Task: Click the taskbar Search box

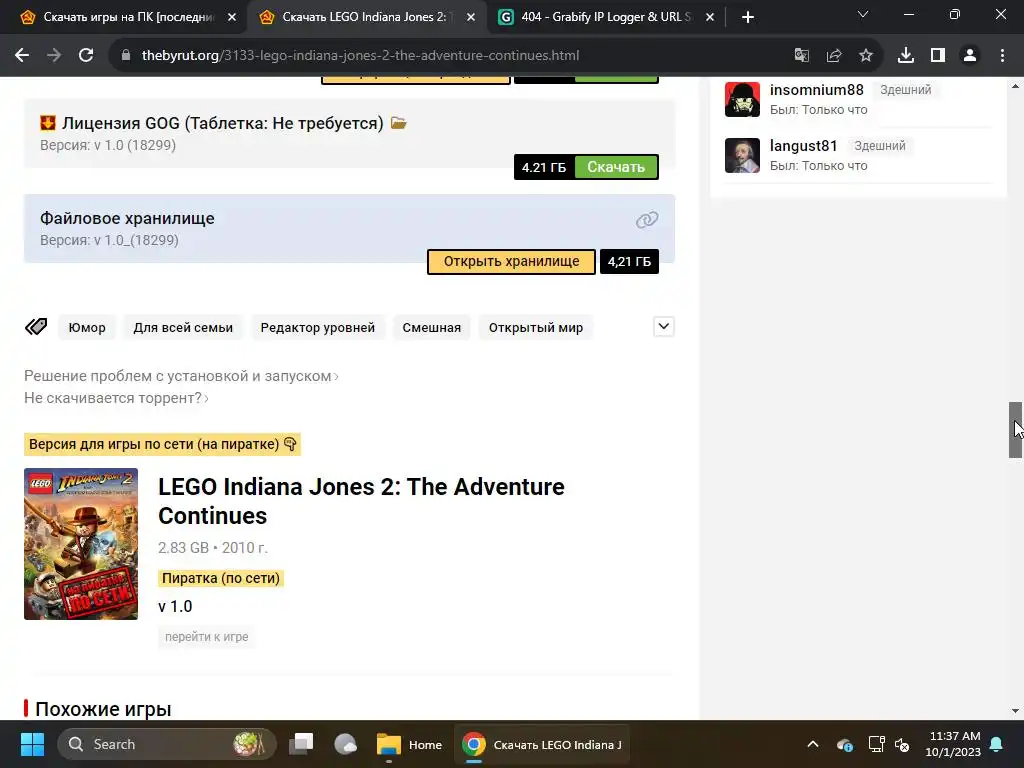Action: 167,744
